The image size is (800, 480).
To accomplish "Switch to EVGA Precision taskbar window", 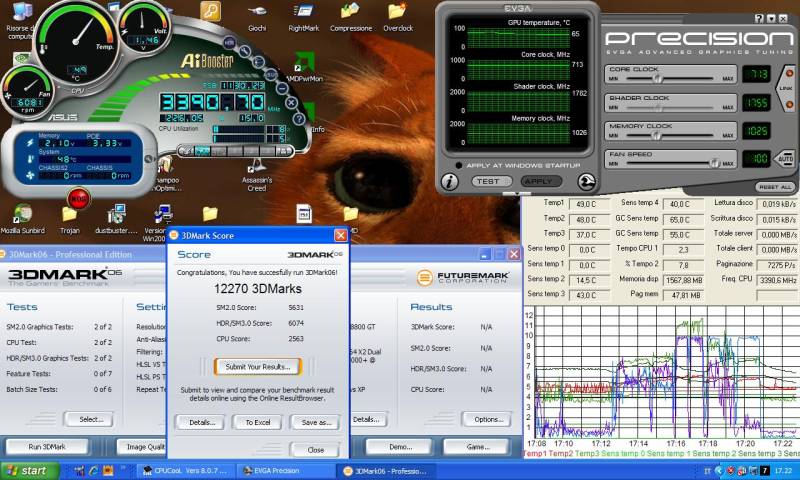I will [x=285, y=471].
